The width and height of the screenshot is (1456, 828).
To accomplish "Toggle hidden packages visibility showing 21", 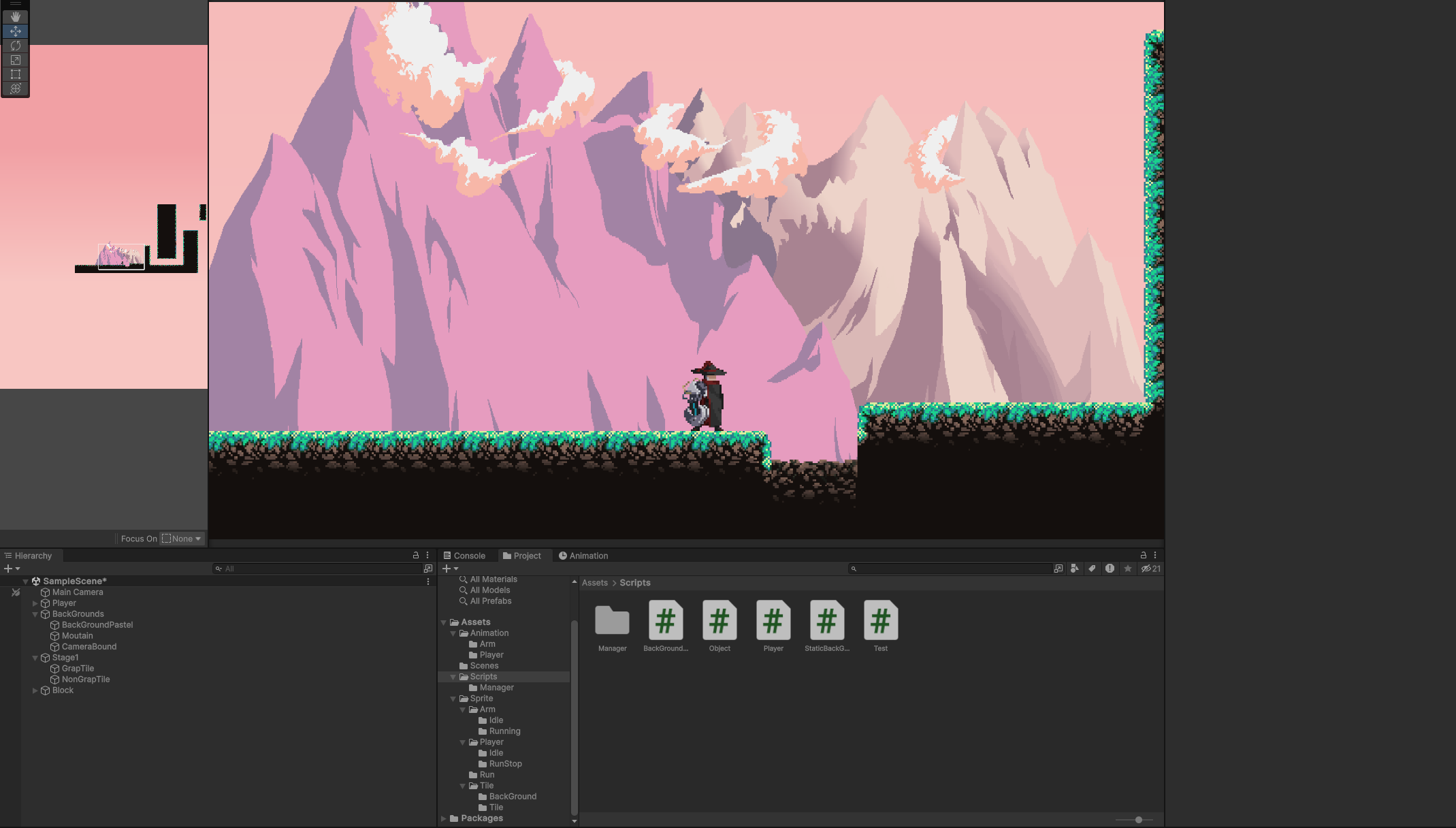I will pos(1151,569).
